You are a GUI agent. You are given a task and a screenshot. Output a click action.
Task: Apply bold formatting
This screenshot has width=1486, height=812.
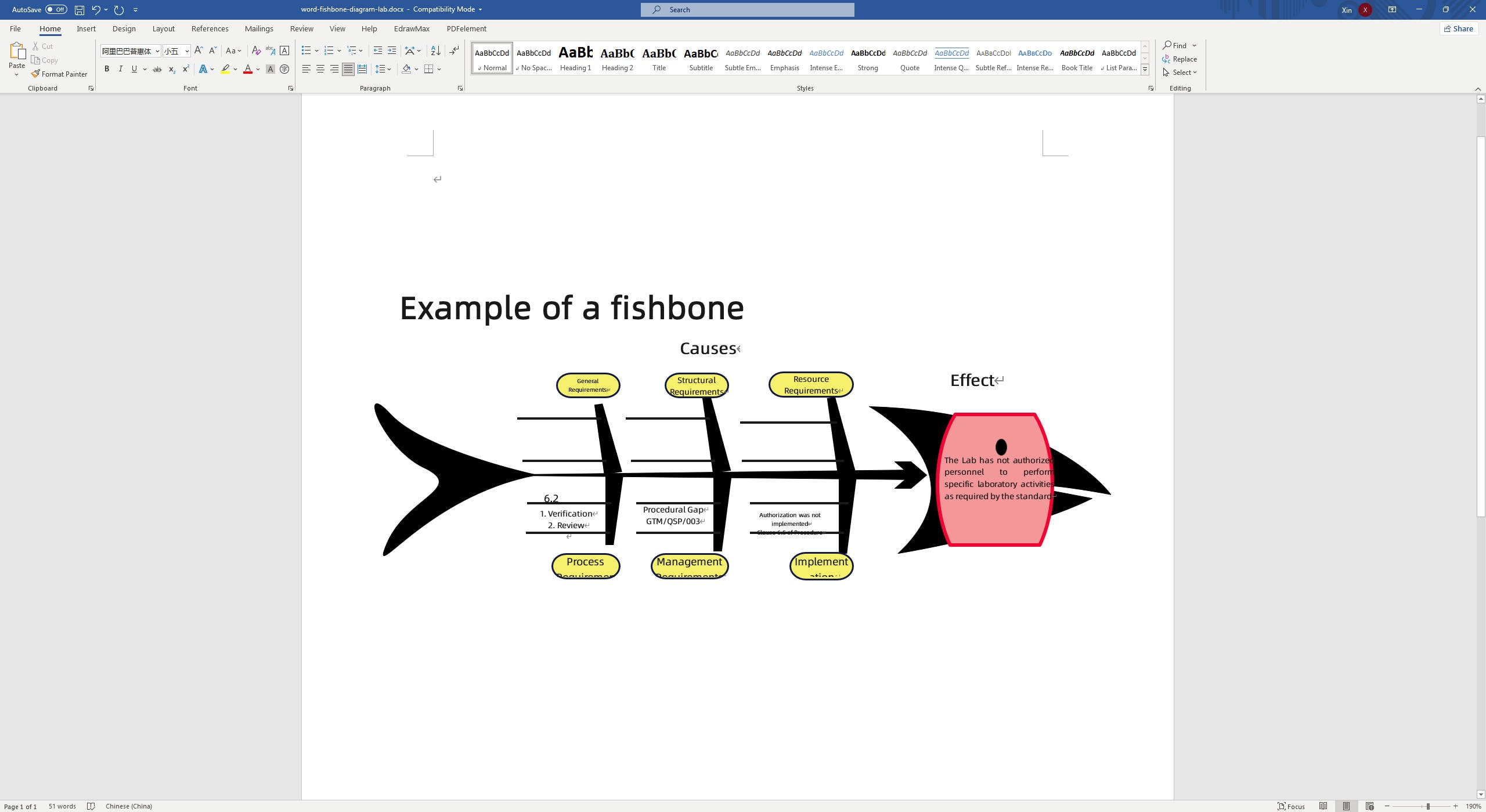(107, 69)
